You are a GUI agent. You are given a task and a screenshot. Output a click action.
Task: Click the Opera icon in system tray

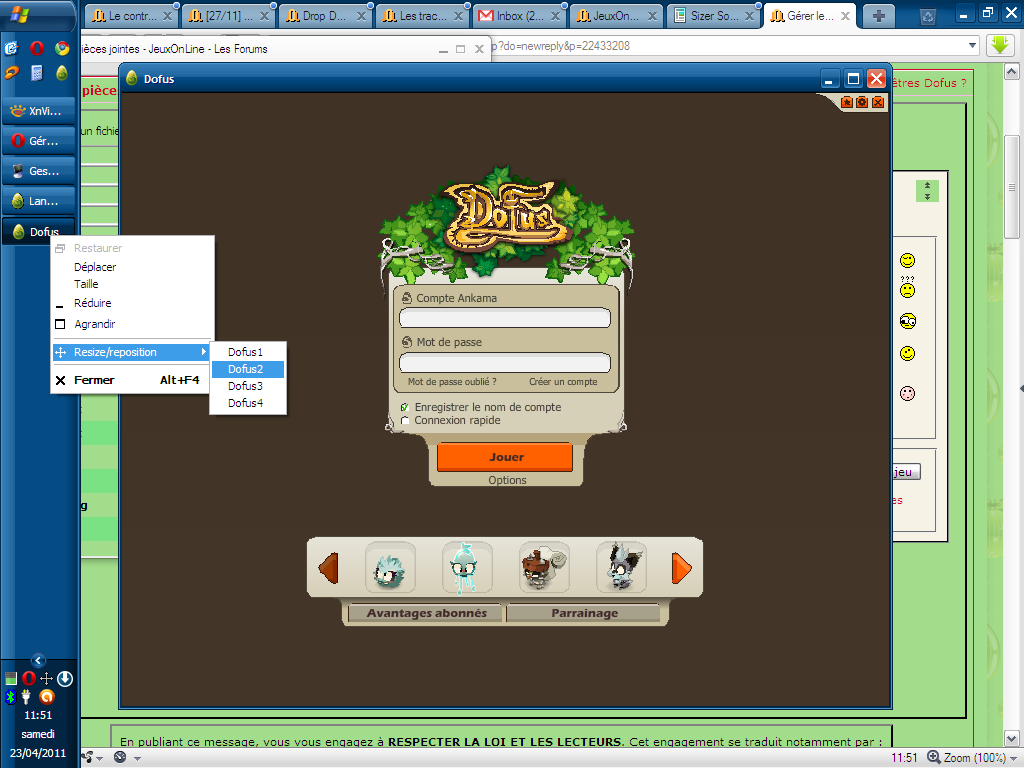28,679
